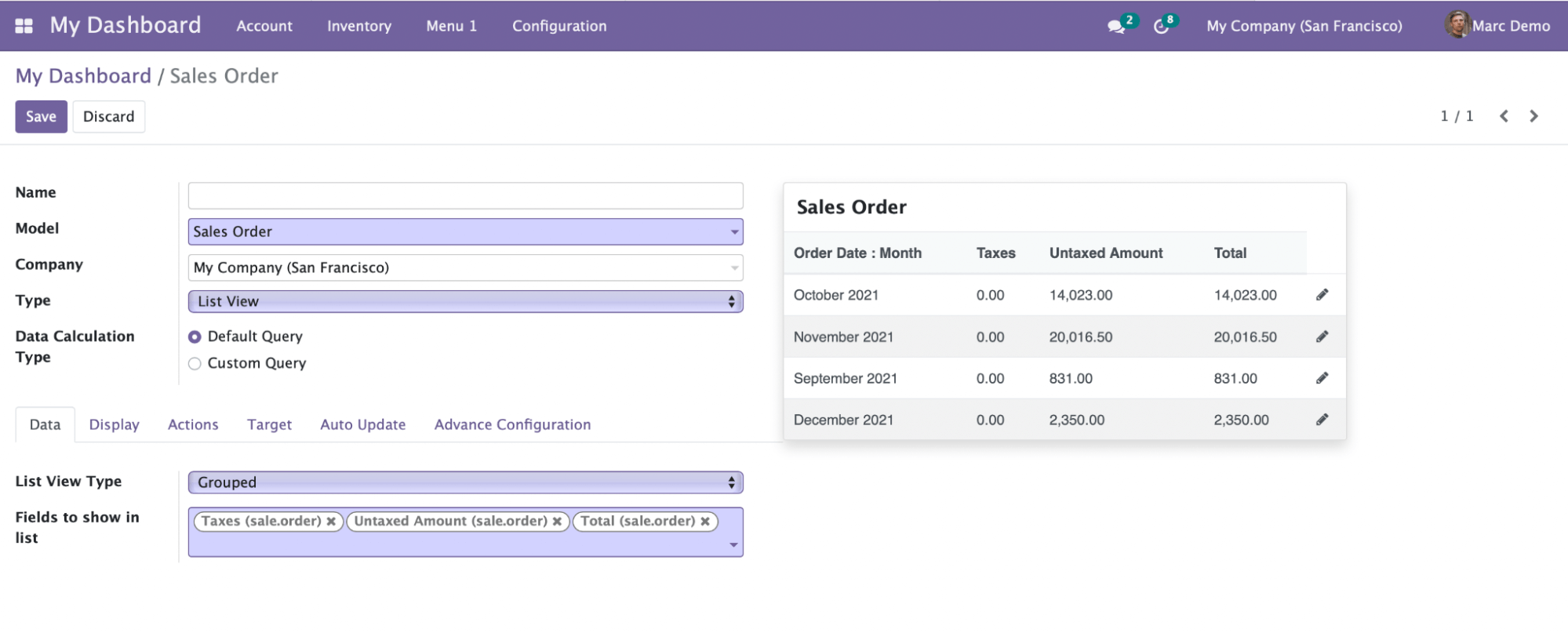
Task: Click the 20,016.50 Total cell
Action: coord(1246,337)
